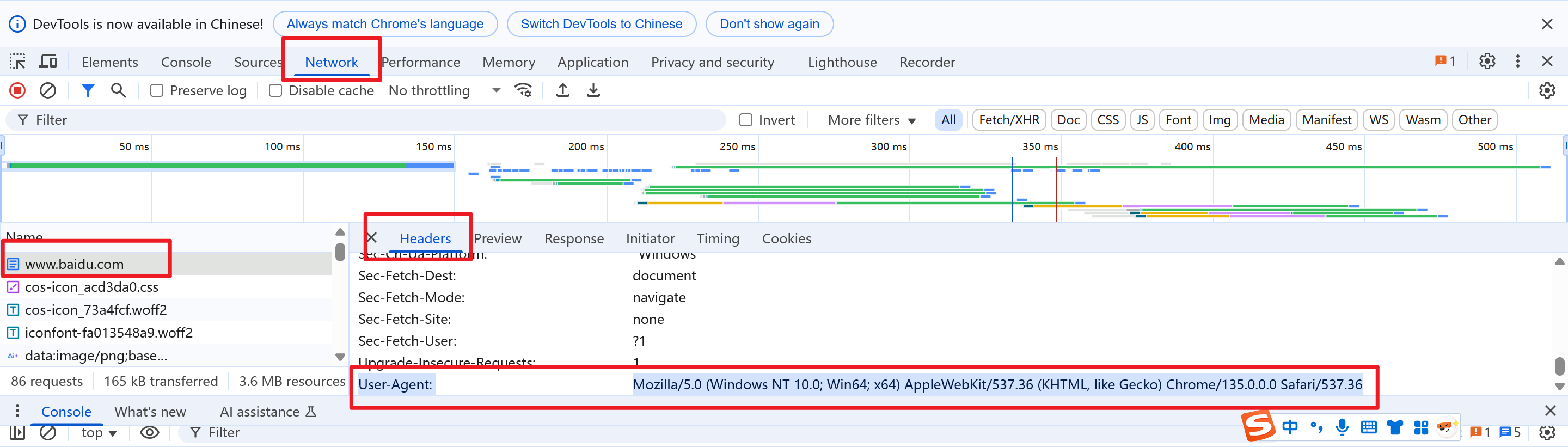The width and height of the screenshot is (1568, 447).
Task: Open Sogou soft keyboard icon
Action: tap(1369, 427)
